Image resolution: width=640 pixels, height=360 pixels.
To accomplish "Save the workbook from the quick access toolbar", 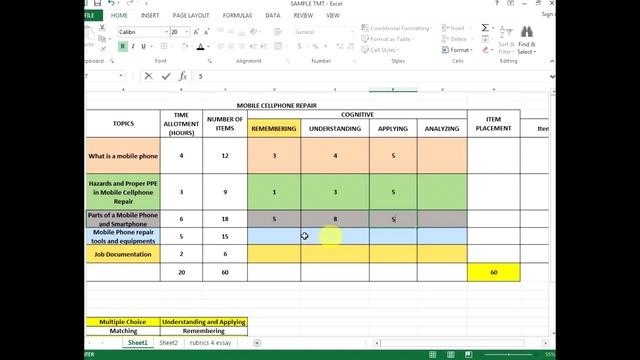I will (x=97, y=3).
